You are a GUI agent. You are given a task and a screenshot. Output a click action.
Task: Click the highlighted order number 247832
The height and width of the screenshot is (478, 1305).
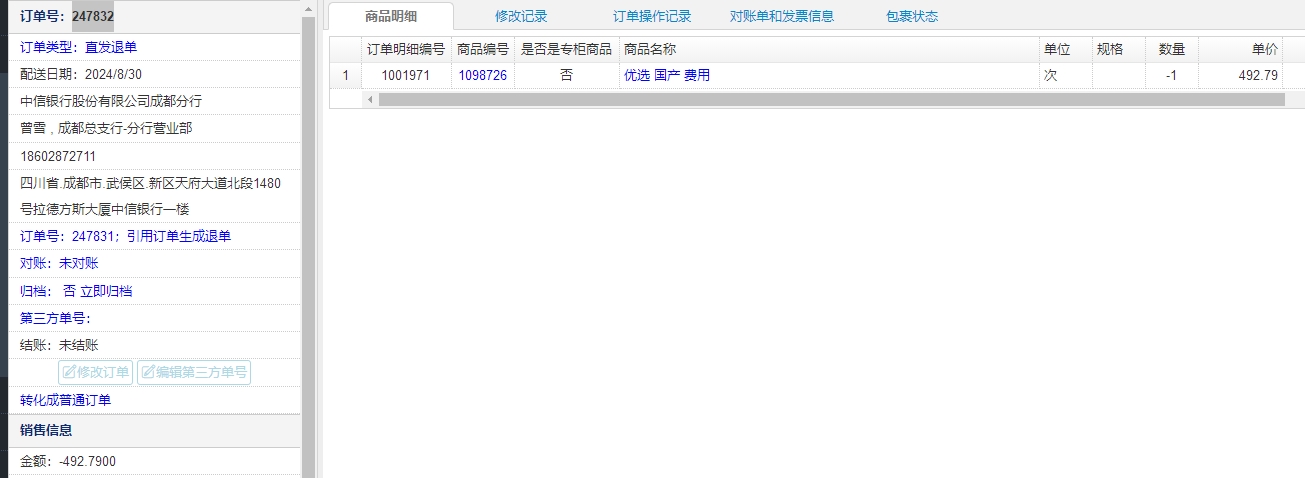pyautogui.click(x=93, y=16)
